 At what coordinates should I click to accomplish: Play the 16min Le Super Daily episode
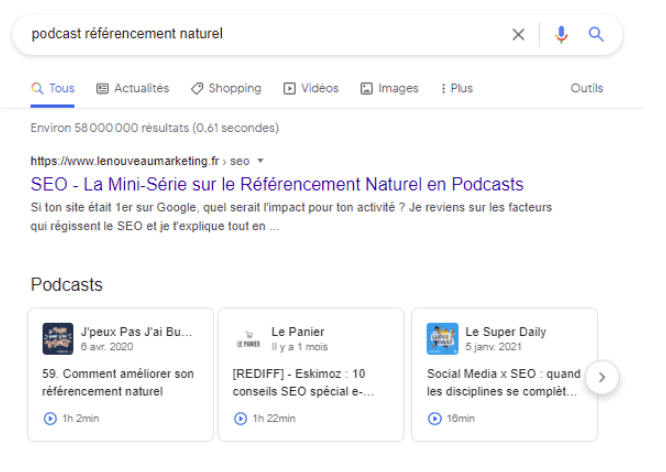(435, 418)
